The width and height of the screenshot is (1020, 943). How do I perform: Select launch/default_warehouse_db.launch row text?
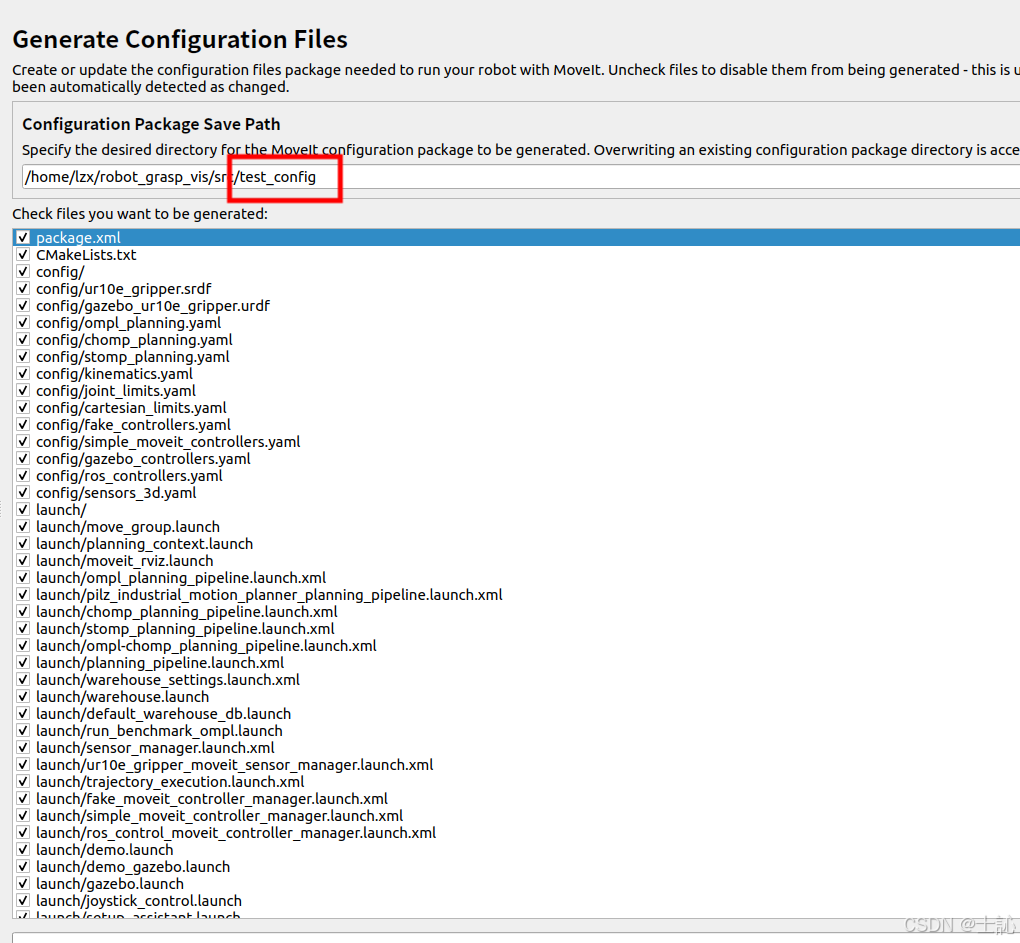[x=163, y=713]
